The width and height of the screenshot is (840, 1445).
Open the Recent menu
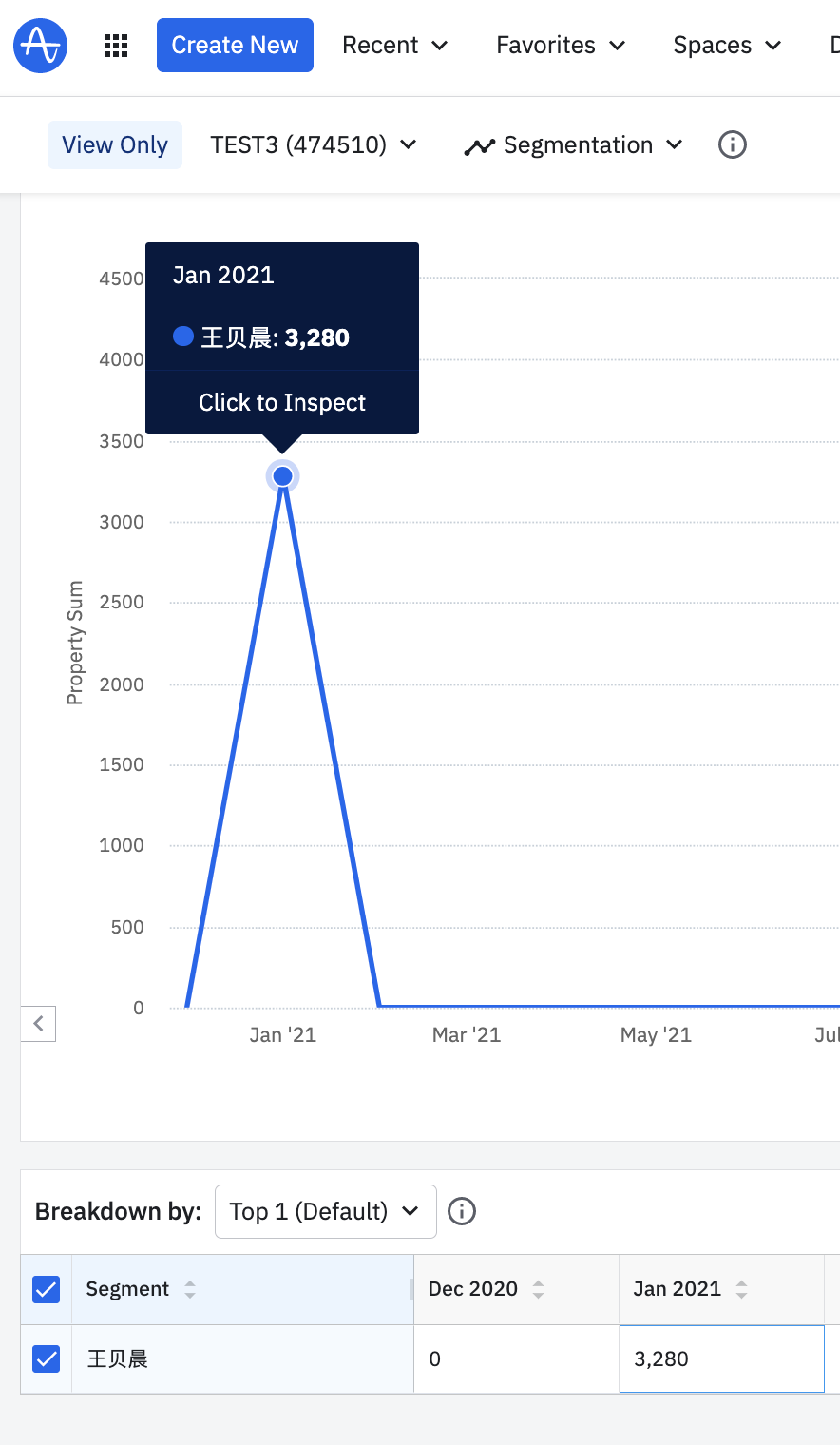395,45
